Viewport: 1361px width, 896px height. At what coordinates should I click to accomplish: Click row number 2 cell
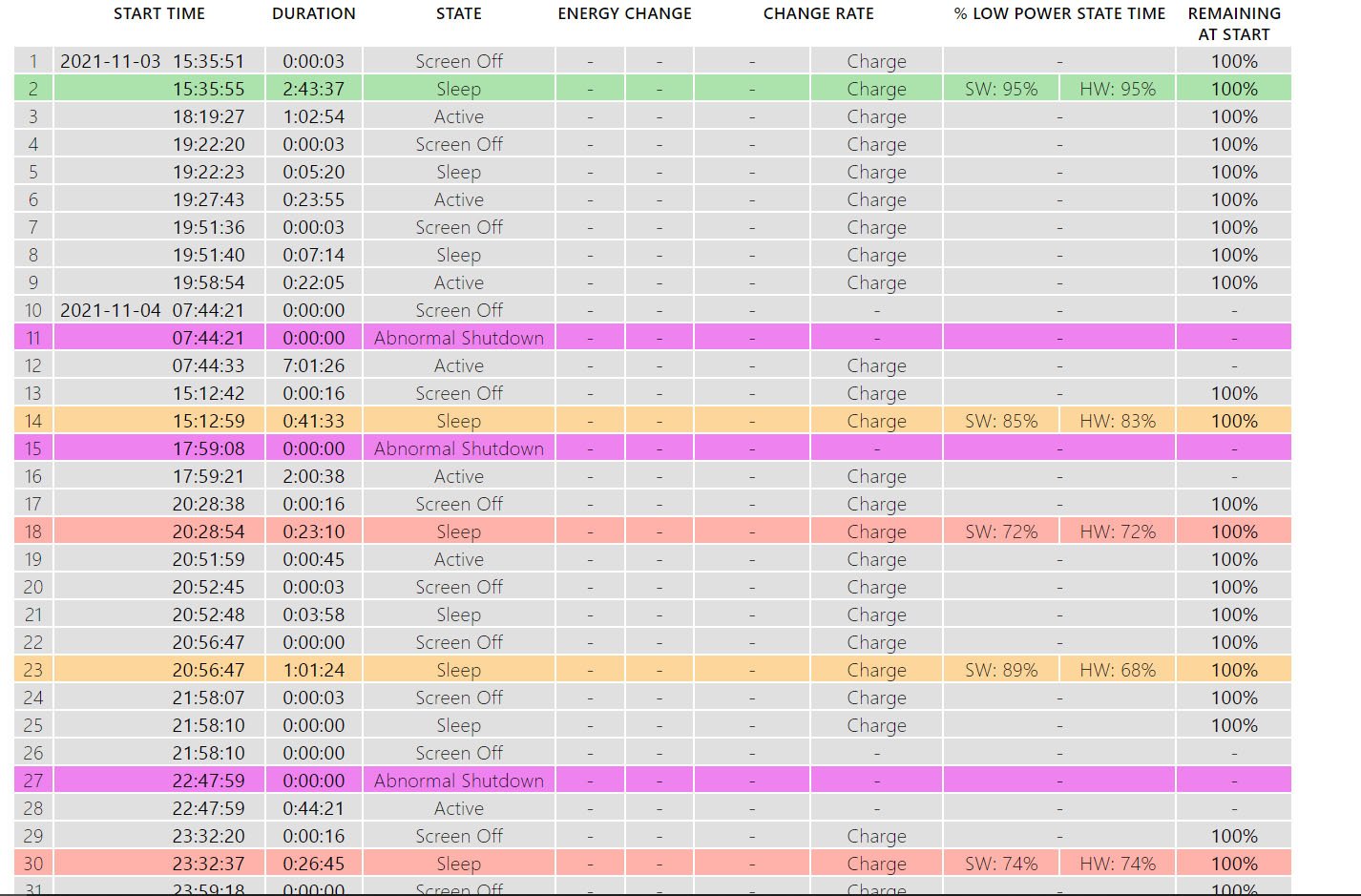tap(33, 89)
